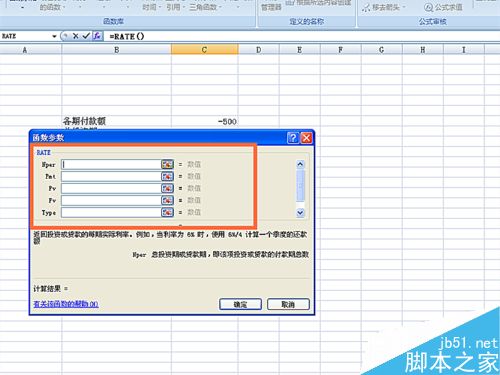Select column H header

423,50
